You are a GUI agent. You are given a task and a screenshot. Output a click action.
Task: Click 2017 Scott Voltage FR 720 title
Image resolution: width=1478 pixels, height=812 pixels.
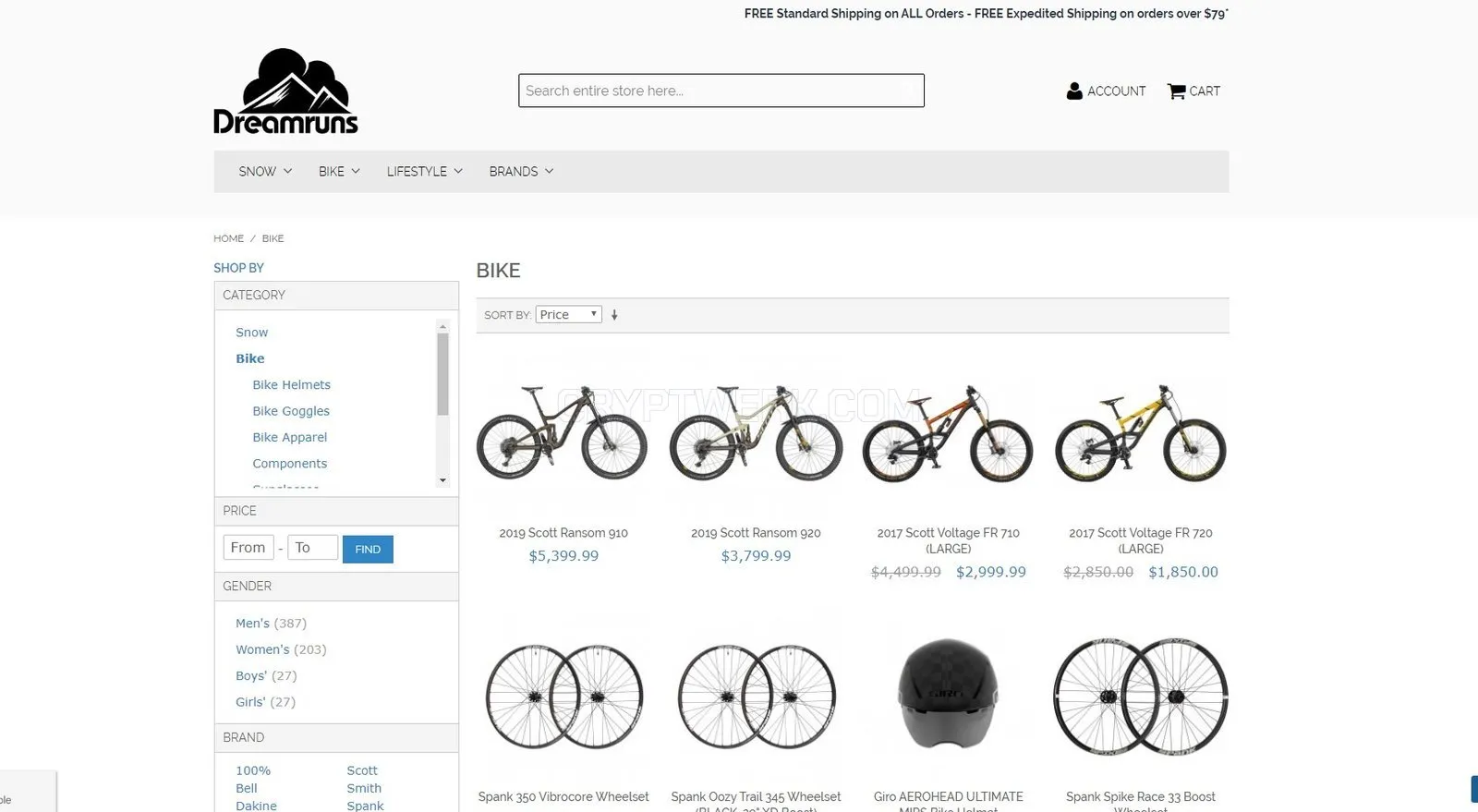tap(1141, 540)
